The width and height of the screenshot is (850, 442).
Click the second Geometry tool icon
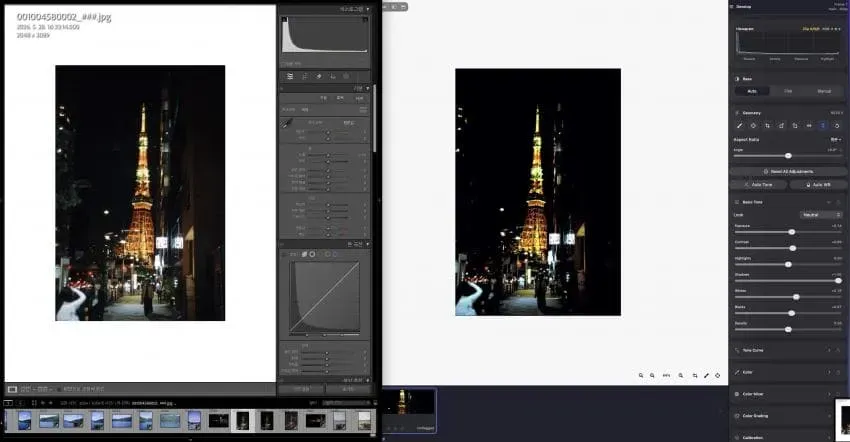(754, 126)
